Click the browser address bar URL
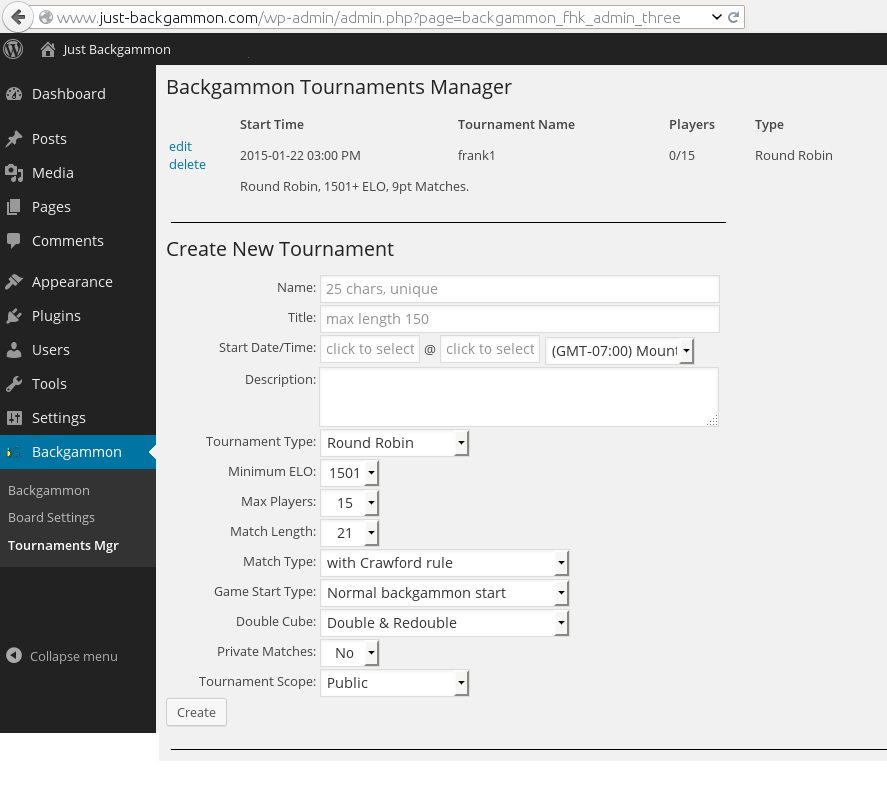The width and height of the screenshot is (887, 807). point(368,18)
